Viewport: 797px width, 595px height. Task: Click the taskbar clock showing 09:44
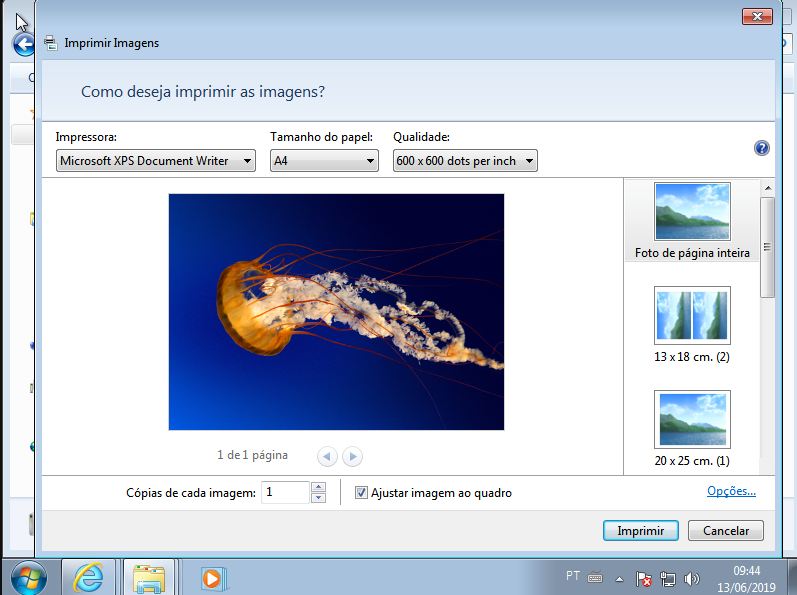[x=746, y=579]
